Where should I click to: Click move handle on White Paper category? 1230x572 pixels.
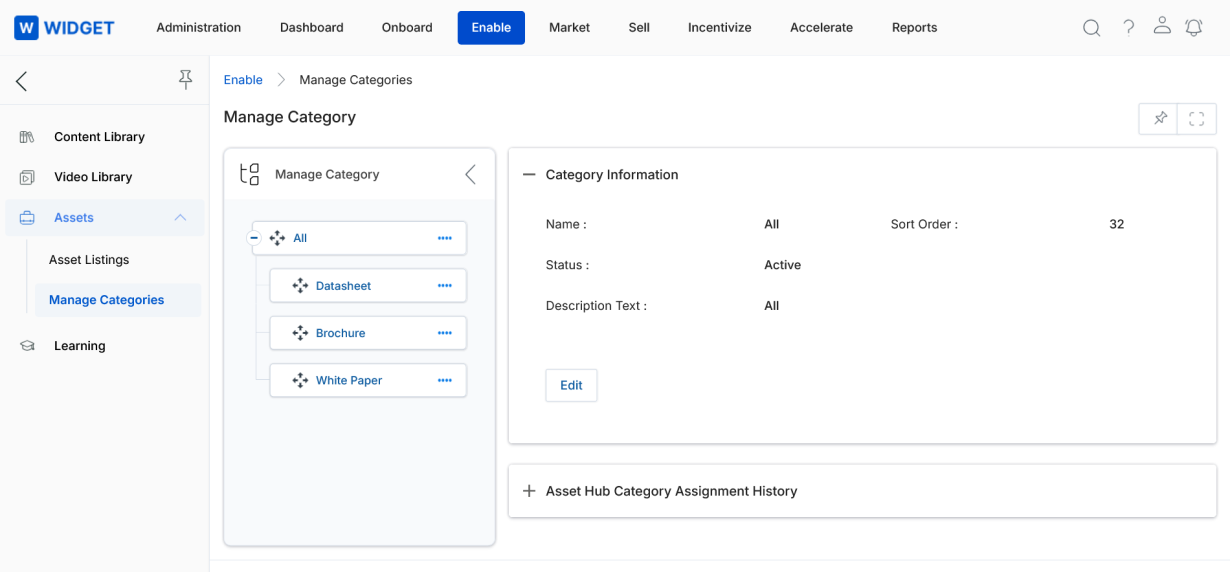[x=300, y=381]
